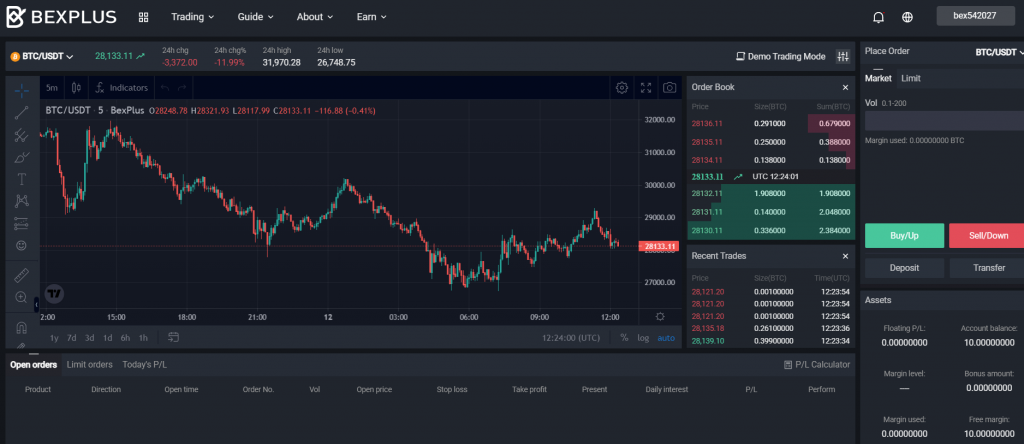This screenshot has width=1024, height=444.
Task: Open the go-to-date calendar icon
Action: [x=174, y=338]
